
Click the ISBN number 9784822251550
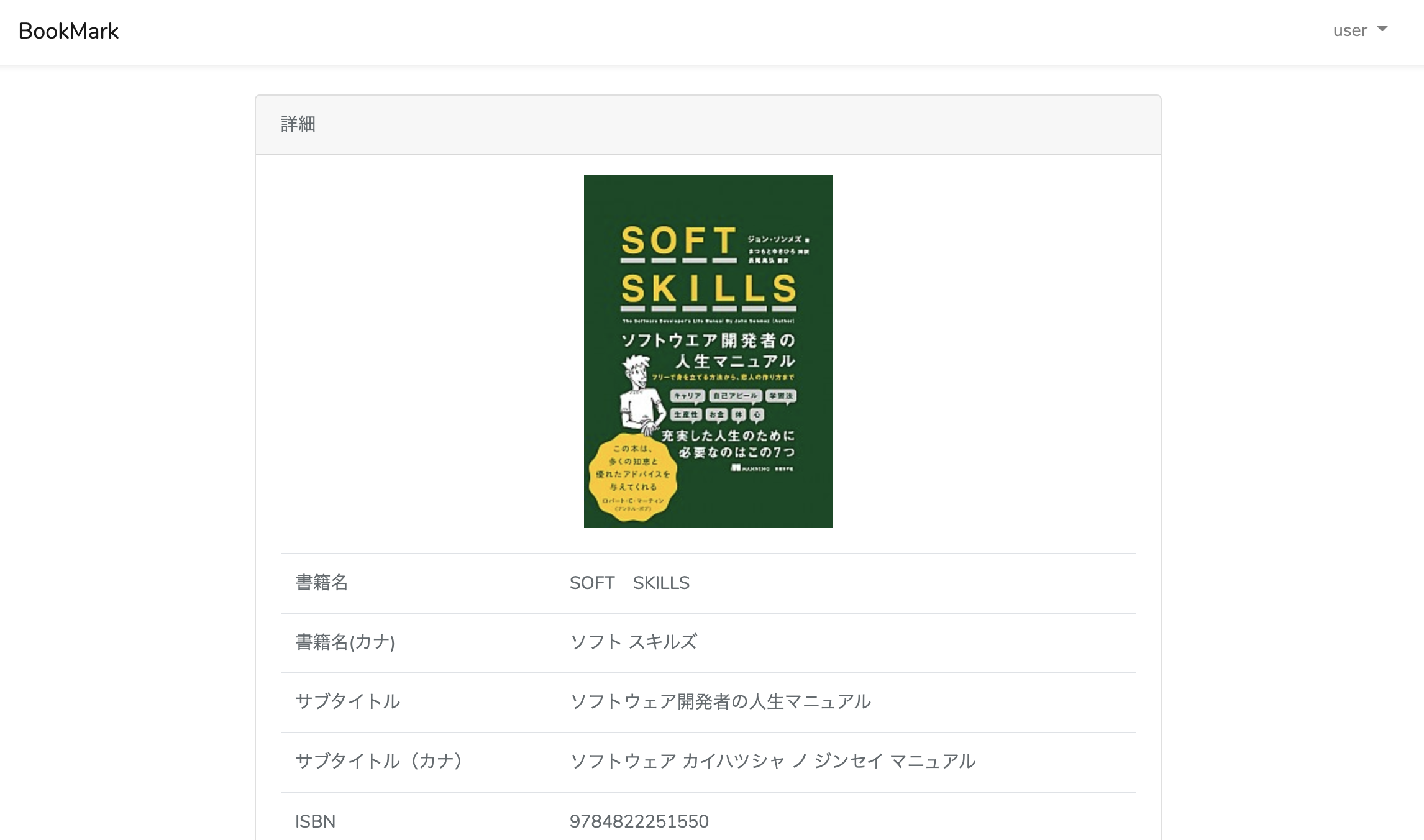click(x=639, y=821)
